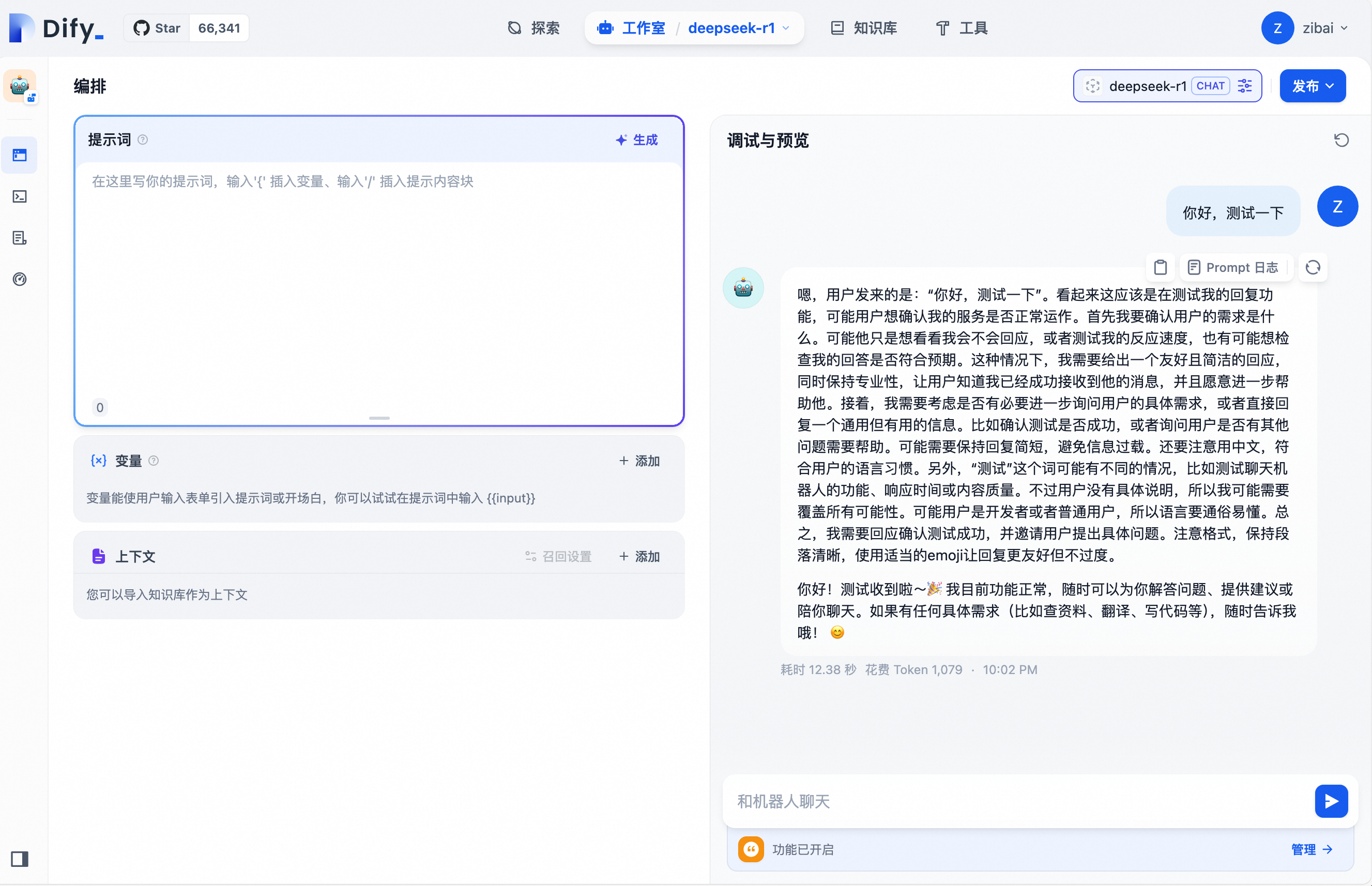Image resolution: width=1372 pixels, height=886 pixels.
Task: Open the monitoring gauge sidebar icon
Action: (20, 279)
